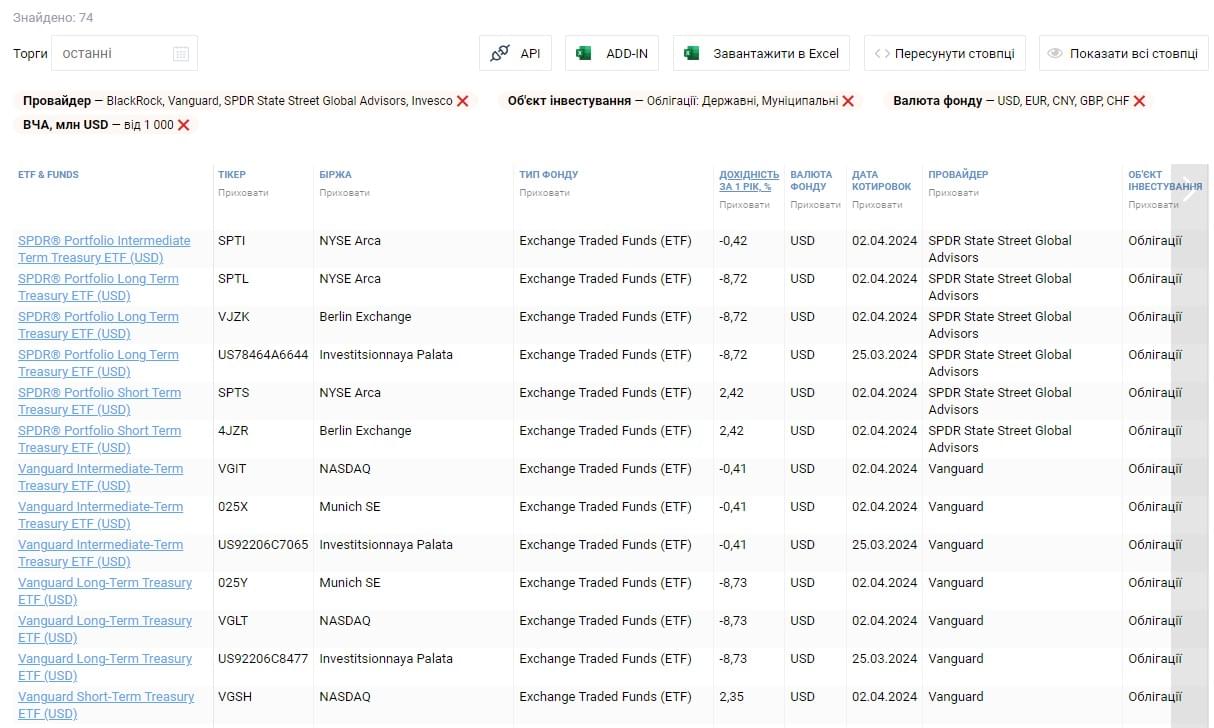Remove the Валюта фонду filter via red X

tap(1137, 101)
